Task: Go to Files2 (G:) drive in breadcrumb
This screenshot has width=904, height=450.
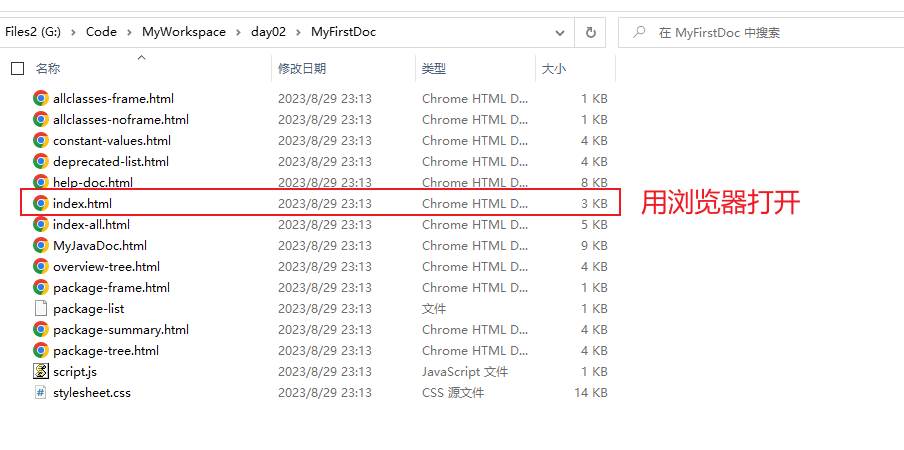Action: [34, 32]
